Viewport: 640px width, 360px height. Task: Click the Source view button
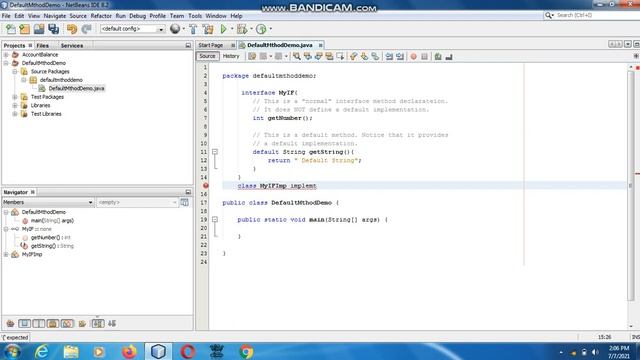207,56
